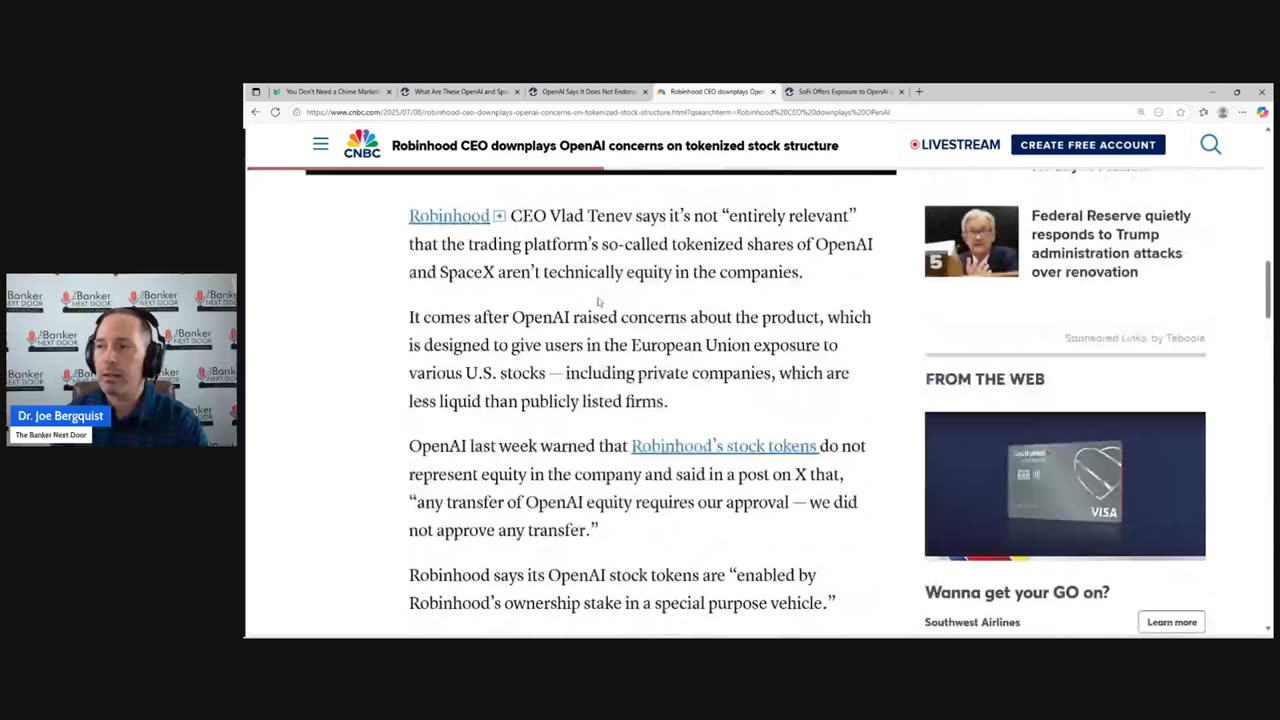Click the page vertical scrollbar thumb

click(x=1268, y=289)
